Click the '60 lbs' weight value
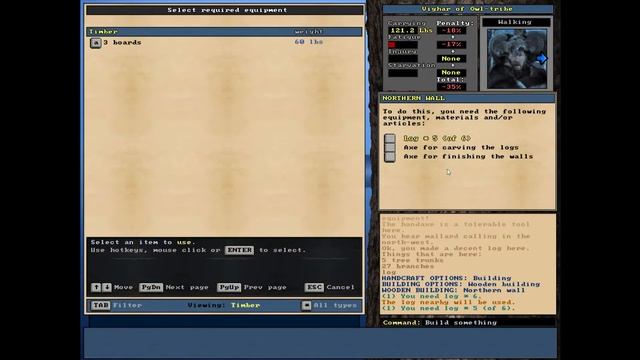The width and height of the screenshot is (640, 360). click(309, 42)
